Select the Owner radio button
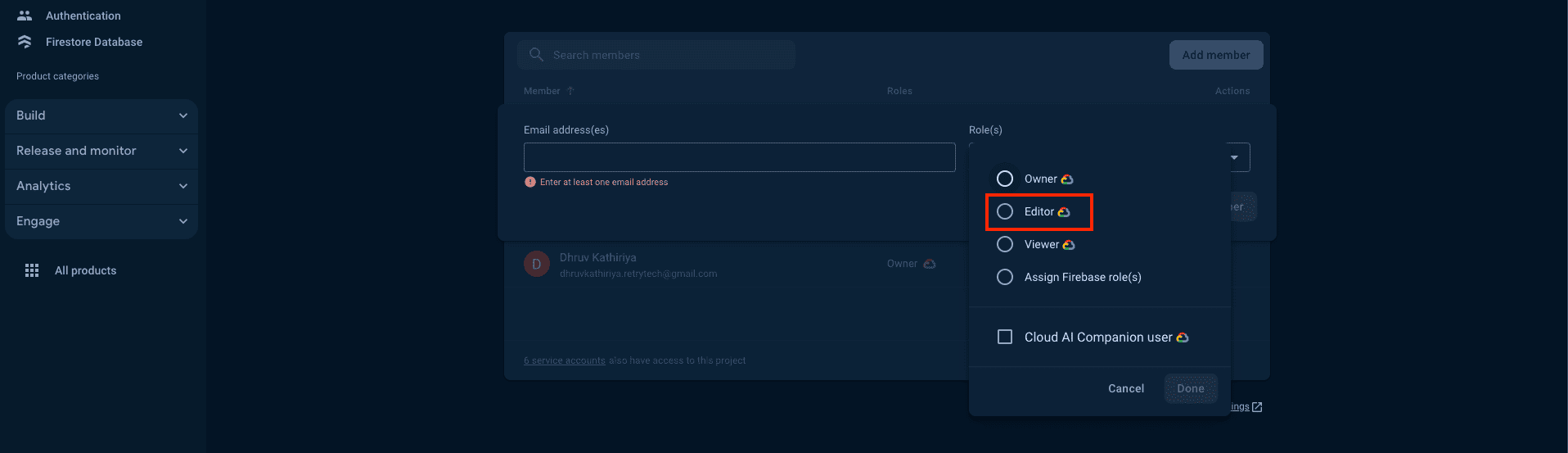The height and width of the screenshot is (453, 1568). [1005, 179]
